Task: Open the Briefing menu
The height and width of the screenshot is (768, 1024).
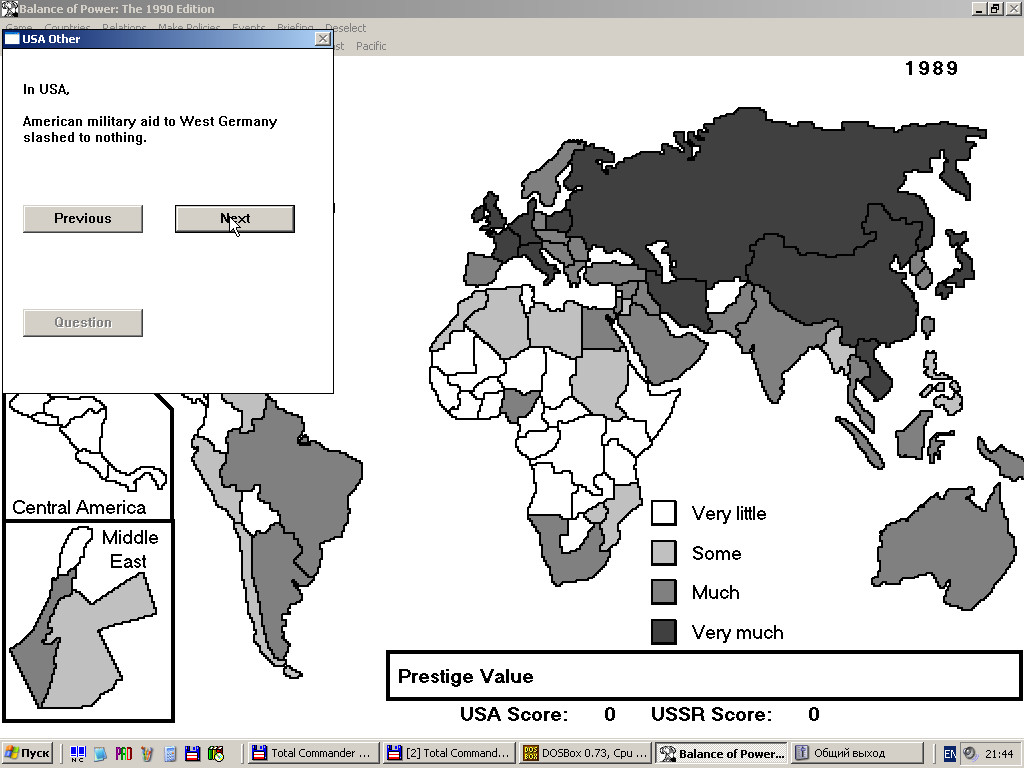Action: (295, 28)
